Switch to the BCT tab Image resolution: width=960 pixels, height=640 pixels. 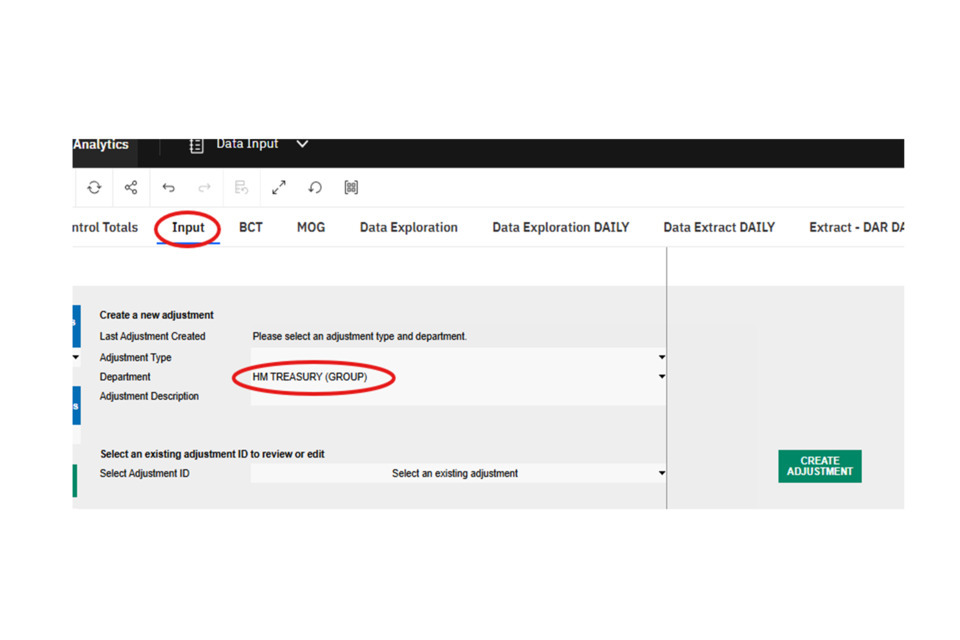pyautogui.click(x=251, y=228)
